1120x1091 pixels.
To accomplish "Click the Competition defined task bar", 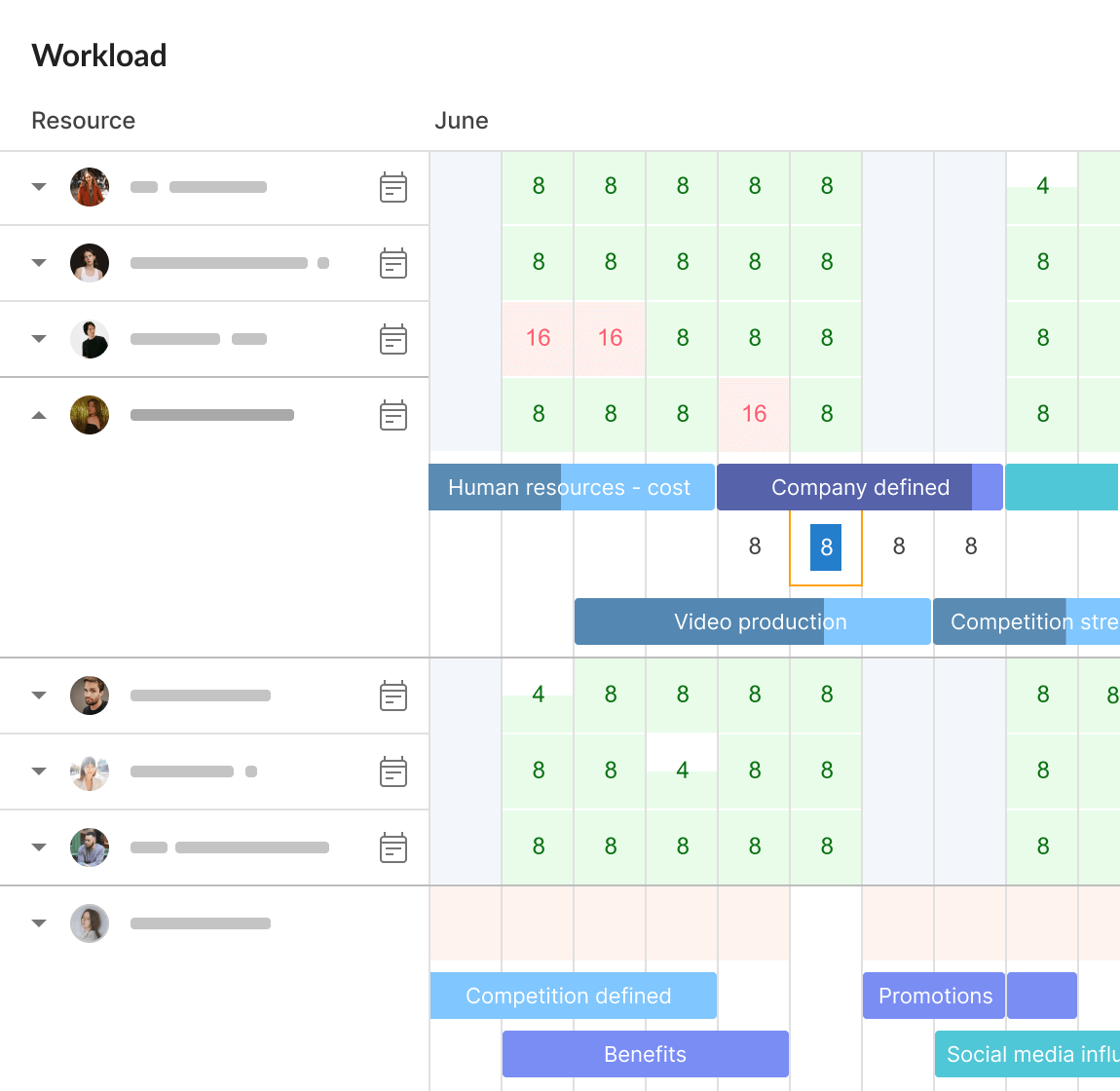I will 573,996.
